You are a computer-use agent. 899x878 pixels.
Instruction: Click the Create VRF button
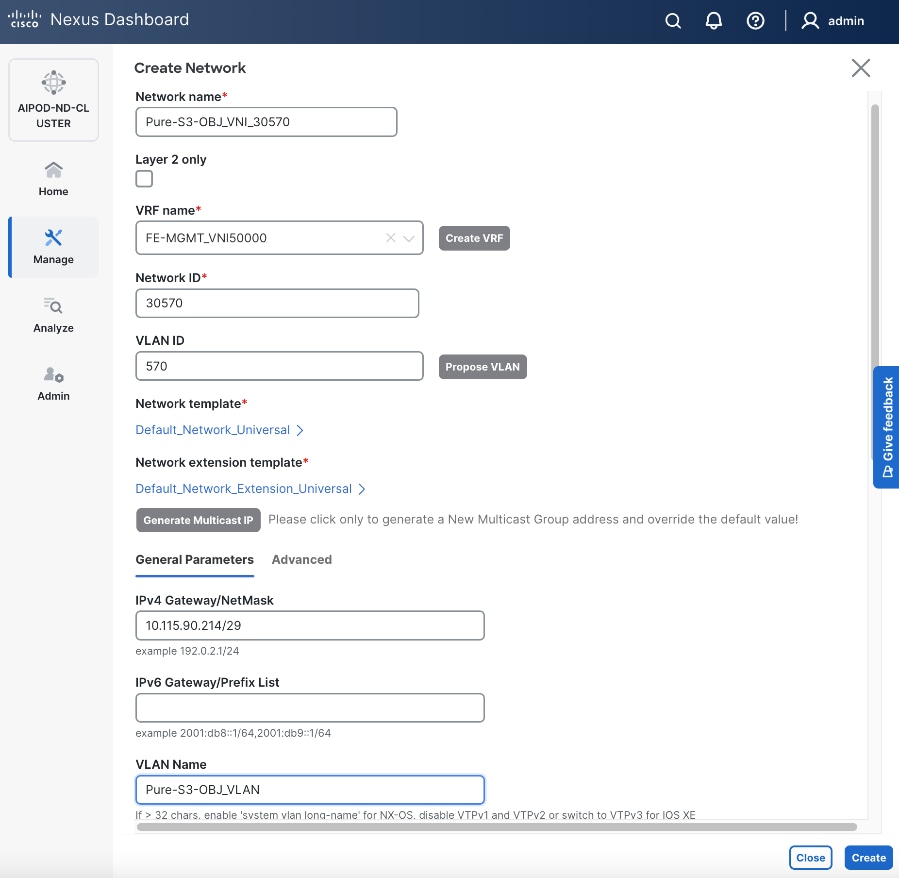tap(474, 238)
